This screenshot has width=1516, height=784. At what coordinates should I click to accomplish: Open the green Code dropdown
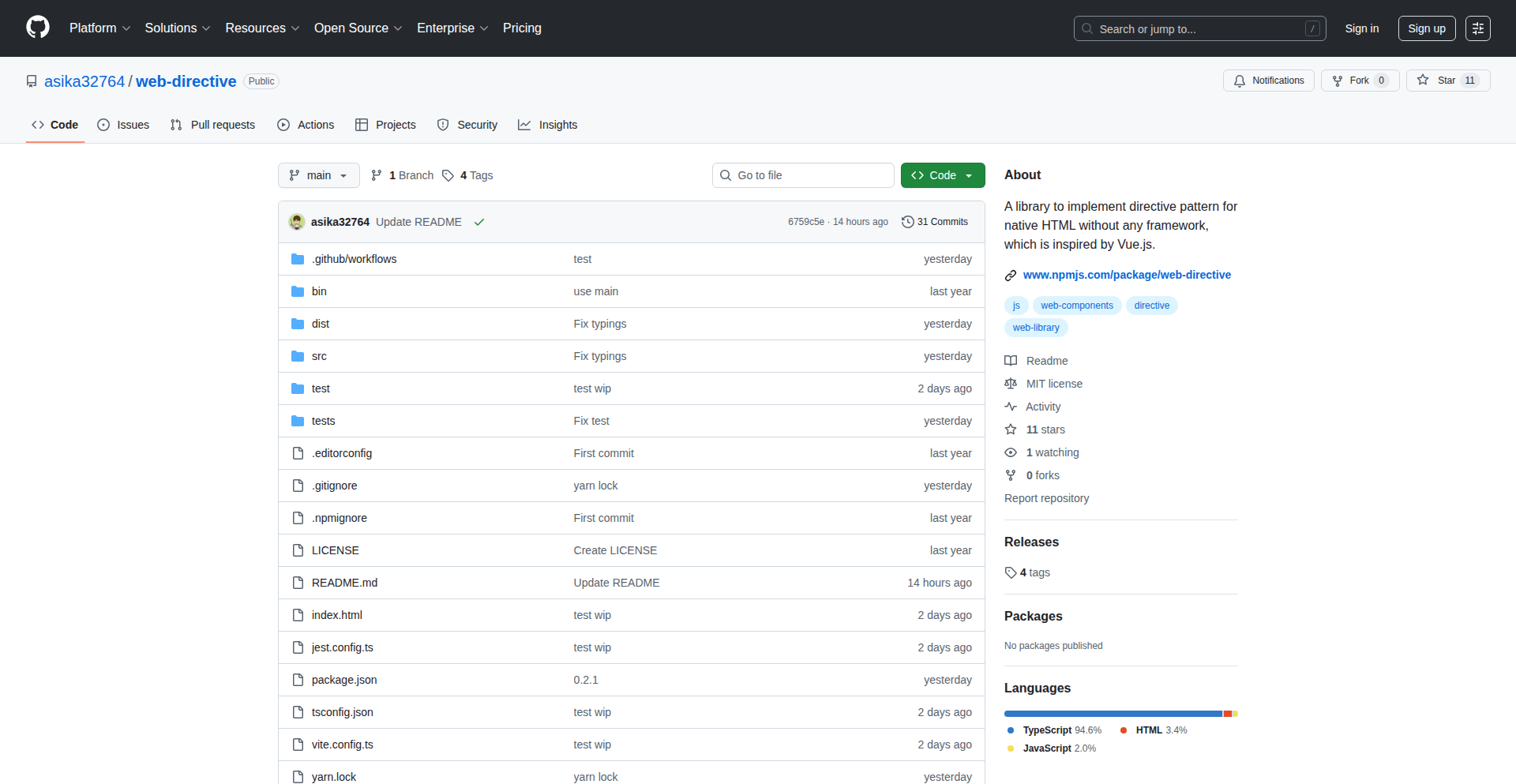click(x=942, y=175)
